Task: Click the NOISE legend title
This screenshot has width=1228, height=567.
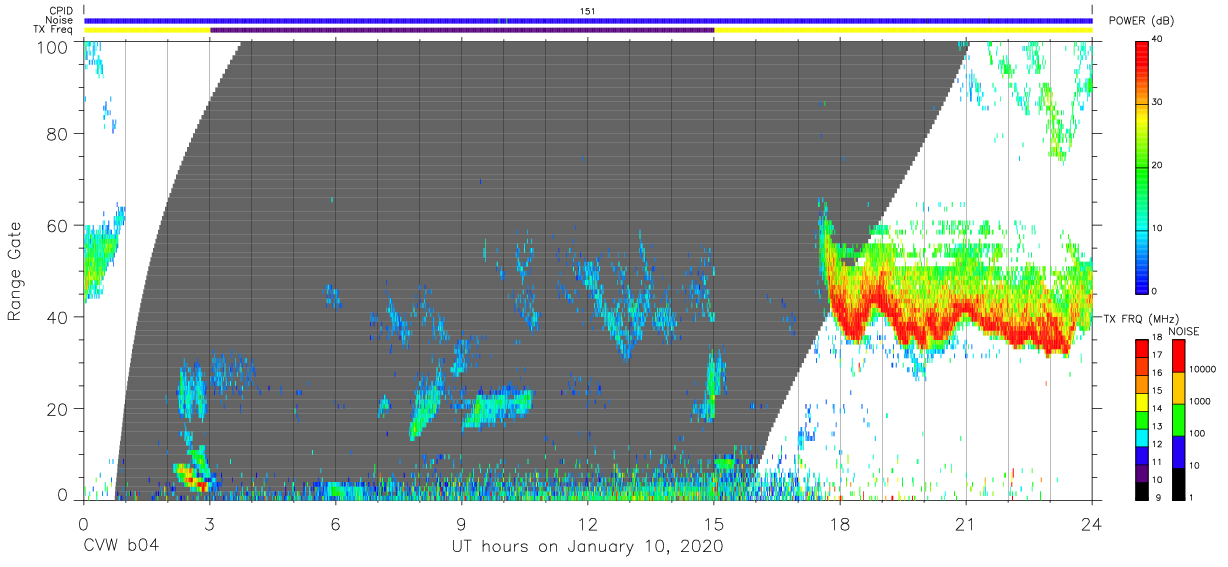Action: click(x=1183, y=330)
